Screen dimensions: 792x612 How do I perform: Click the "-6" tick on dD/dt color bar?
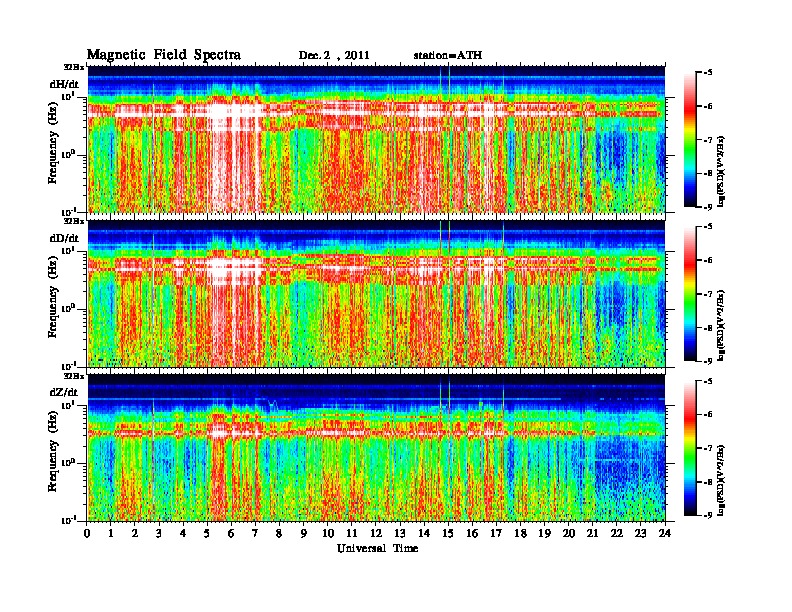click(x=708, y=260)
